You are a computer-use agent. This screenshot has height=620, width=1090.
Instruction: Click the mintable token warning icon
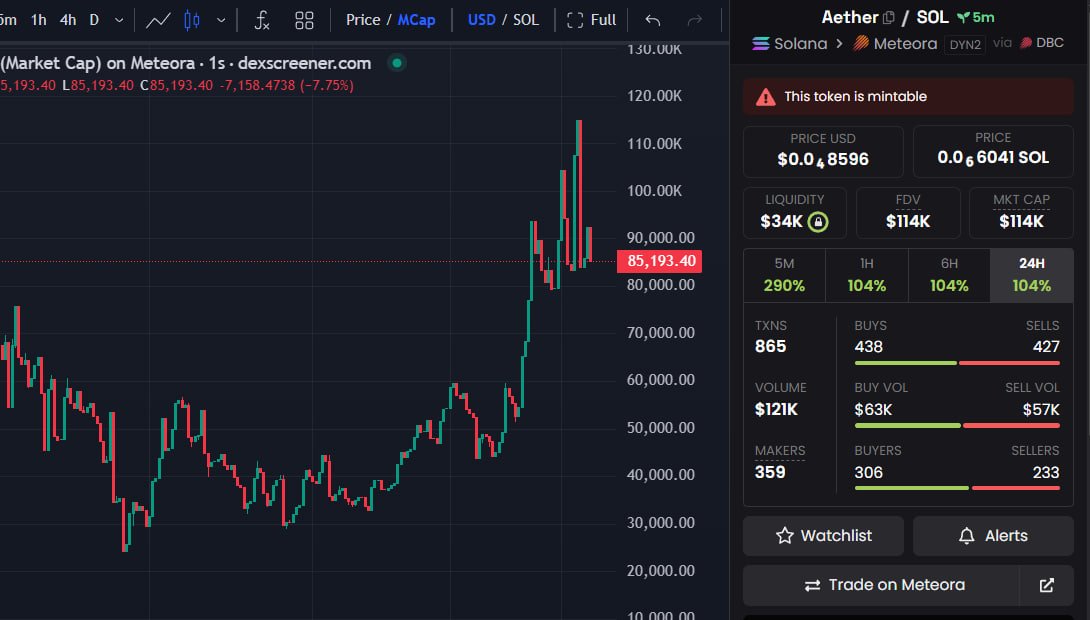(766, 97)
